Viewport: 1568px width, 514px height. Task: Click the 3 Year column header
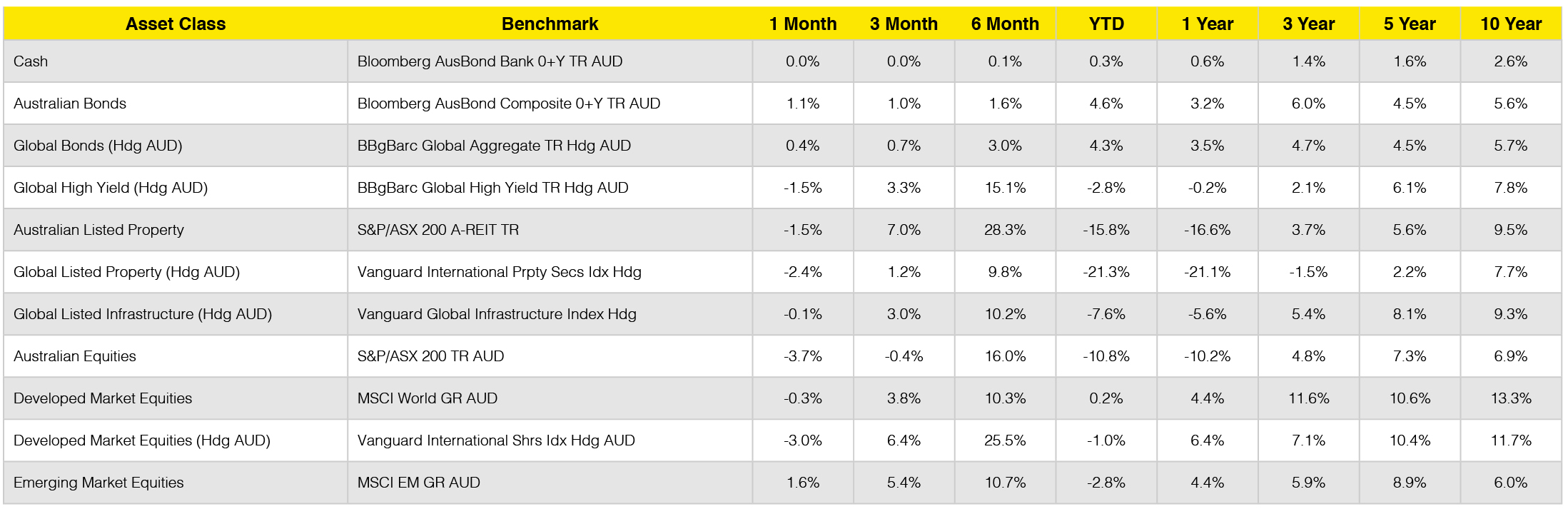[x=1308, y=24]
